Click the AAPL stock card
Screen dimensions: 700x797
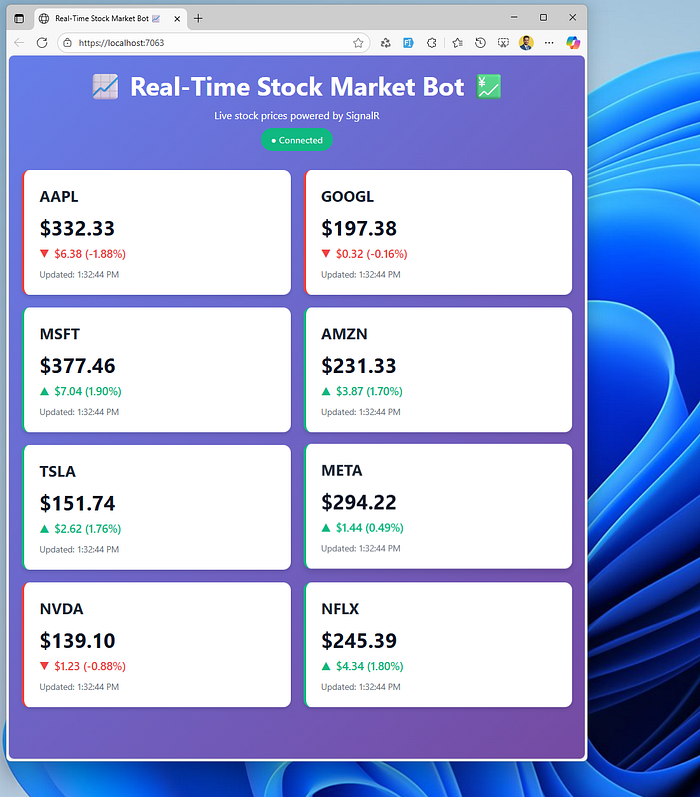pos(156,232)
